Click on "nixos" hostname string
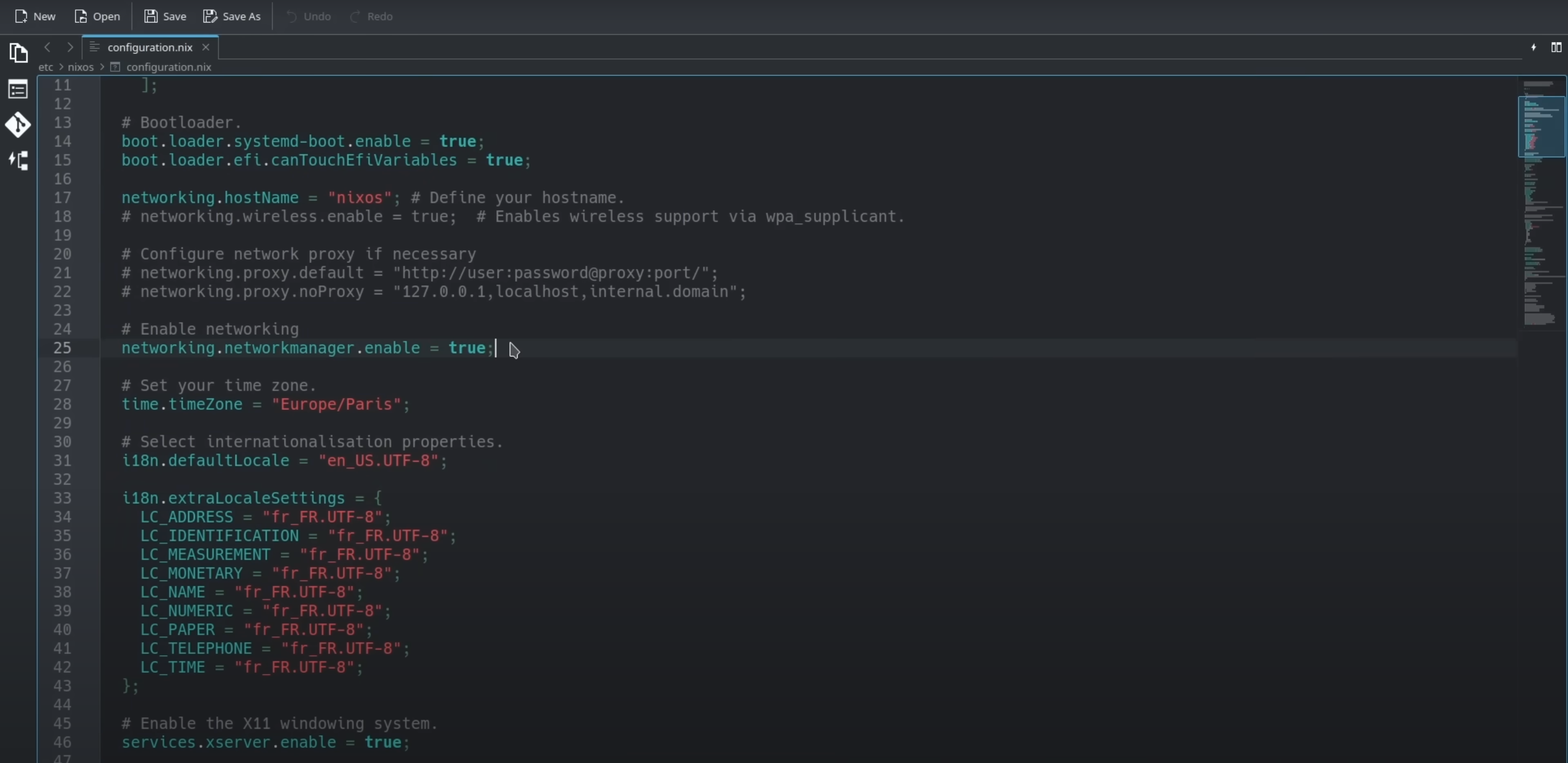The height and width of the screenshot is (763, 1568). 360,198
